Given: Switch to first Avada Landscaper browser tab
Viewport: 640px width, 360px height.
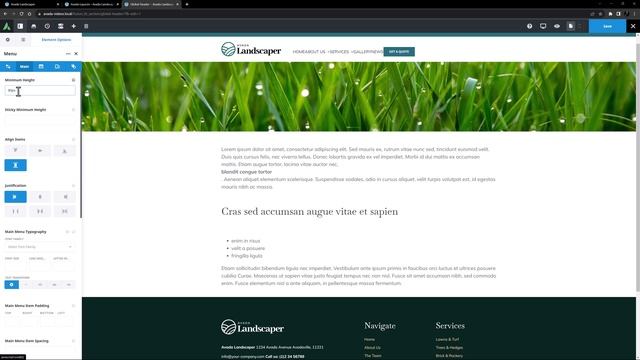Looking at the screenshot, I should [x=31, y=4].
